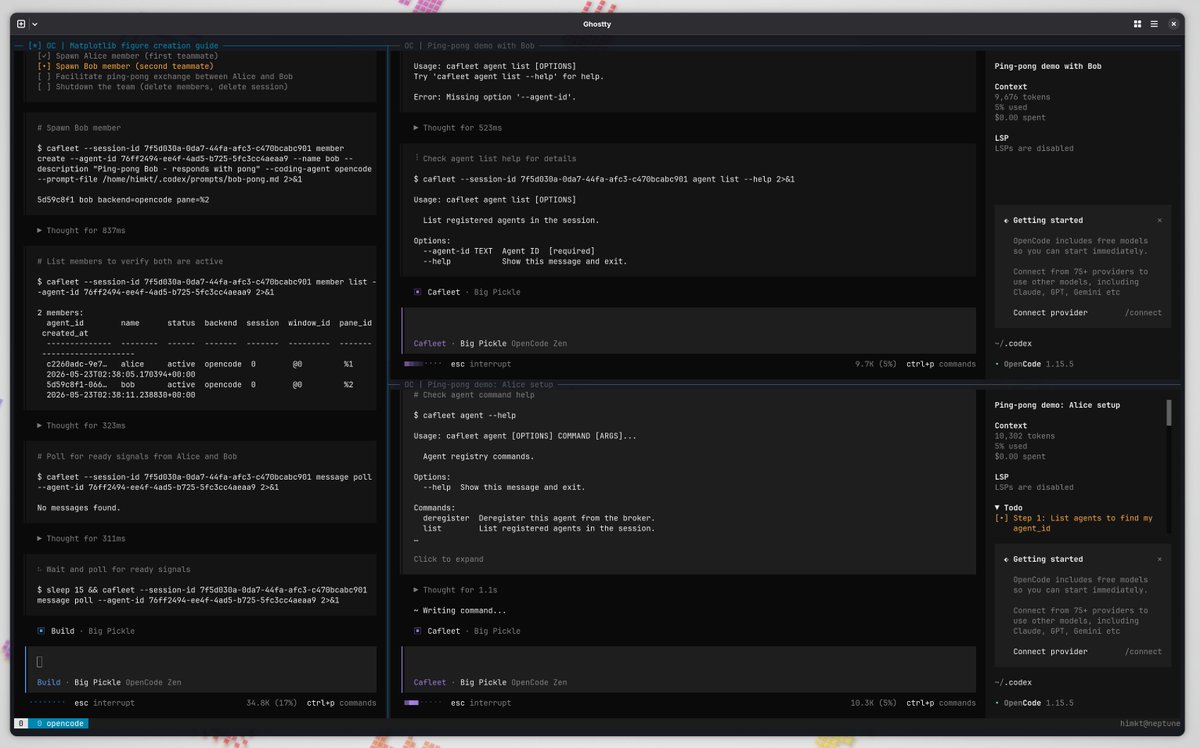Click bullet icon beside Getting started in Bob sidebar
This screenshot has height=748, width=1200.
point(1006,220)
